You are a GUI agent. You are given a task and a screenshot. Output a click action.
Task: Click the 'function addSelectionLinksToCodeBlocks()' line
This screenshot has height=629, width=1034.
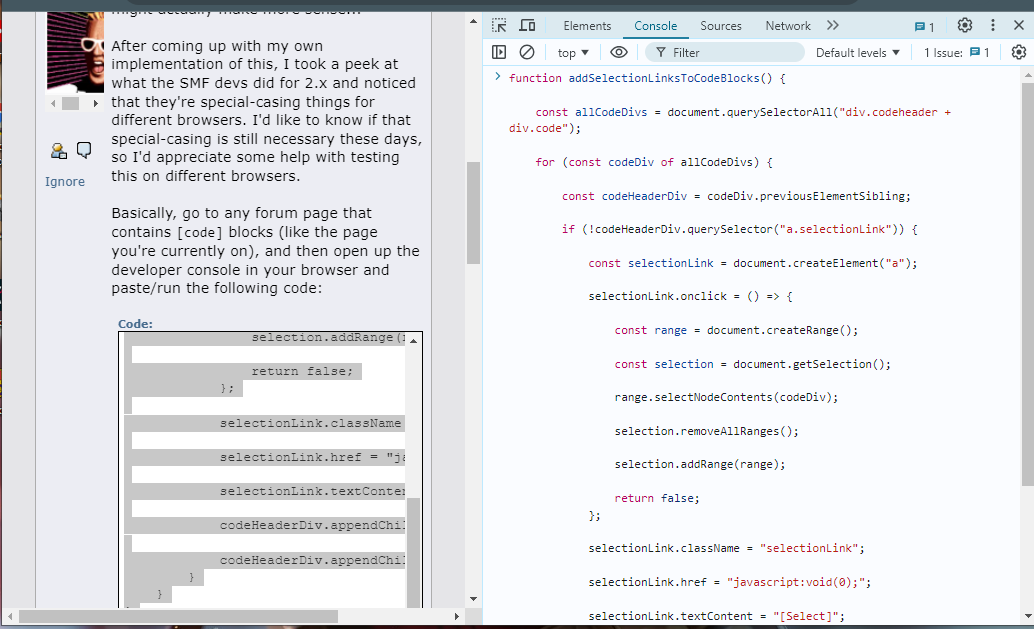click(x=647, y=78)
